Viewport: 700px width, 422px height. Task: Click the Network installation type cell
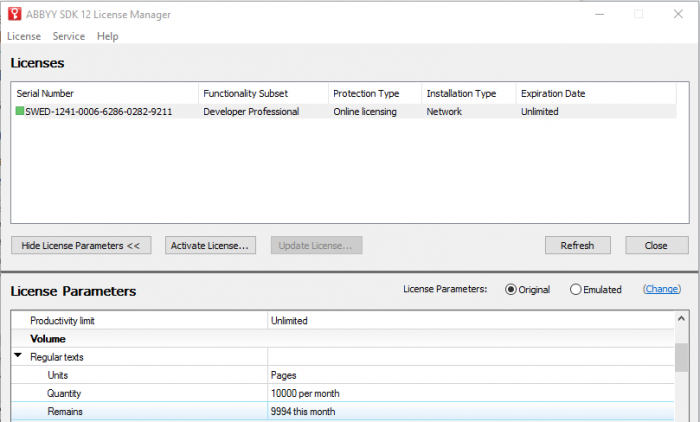[444, 111]
